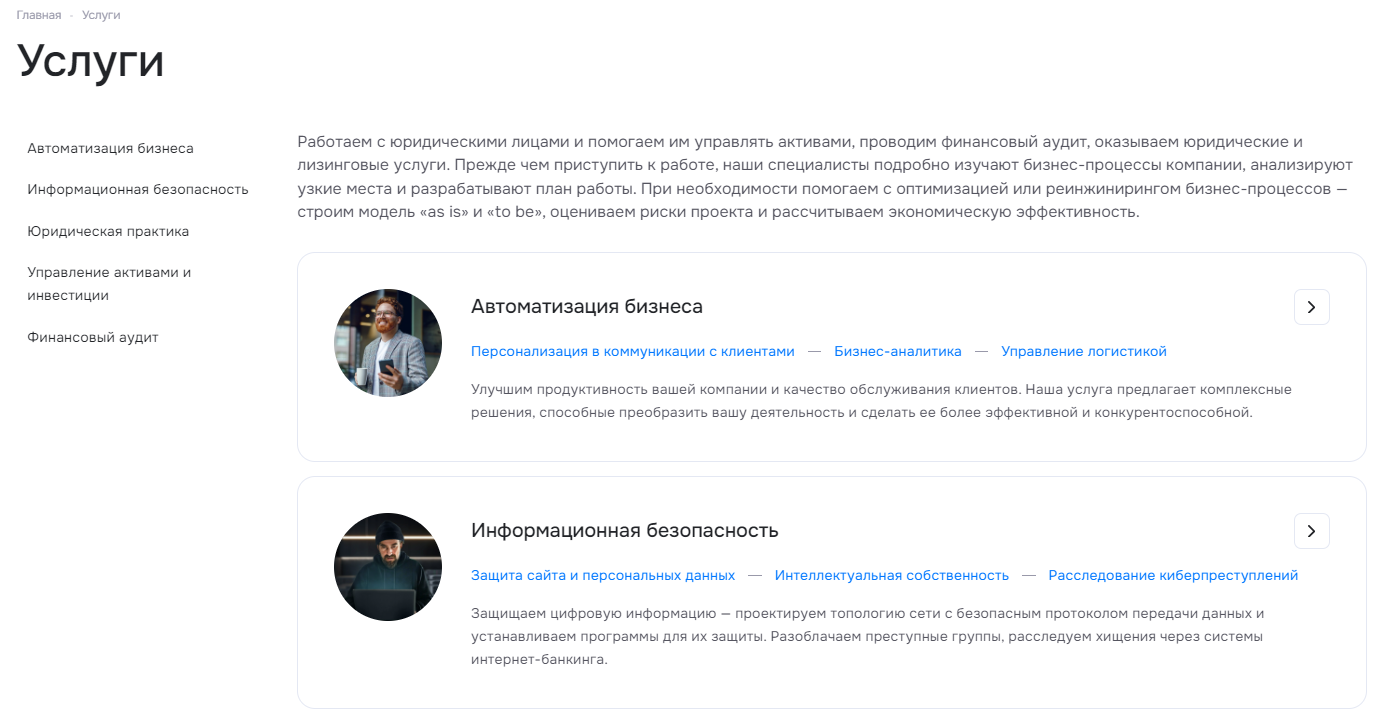Click the Автоматизация бизнеса card heading

(x=587, y=307)
